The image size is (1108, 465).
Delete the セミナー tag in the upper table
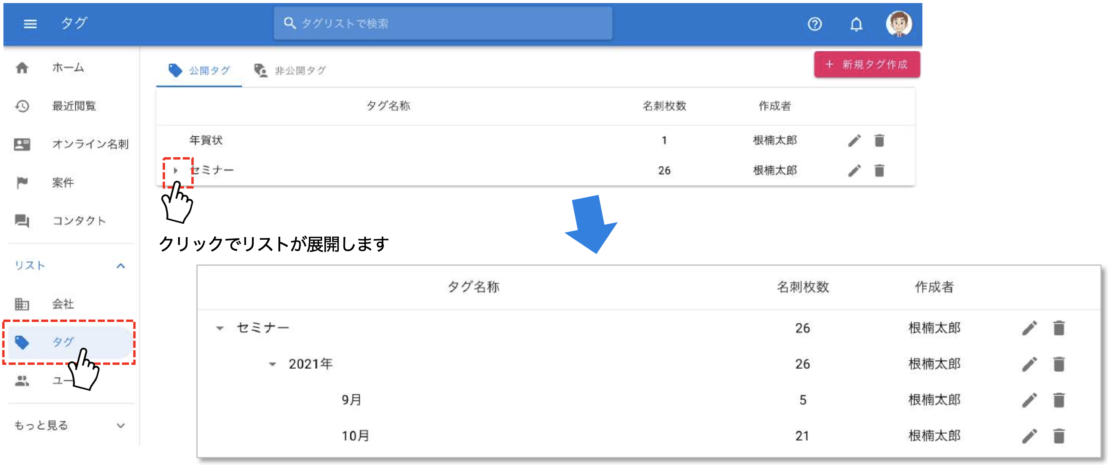tap(879, 170)
